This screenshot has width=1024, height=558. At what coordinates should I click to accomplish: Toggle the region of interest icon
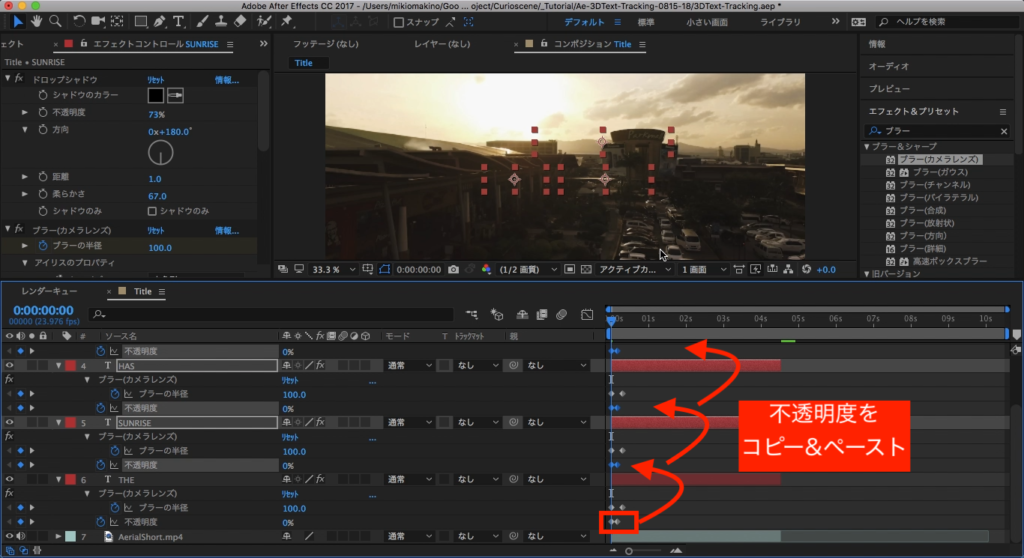pos(569,269)
